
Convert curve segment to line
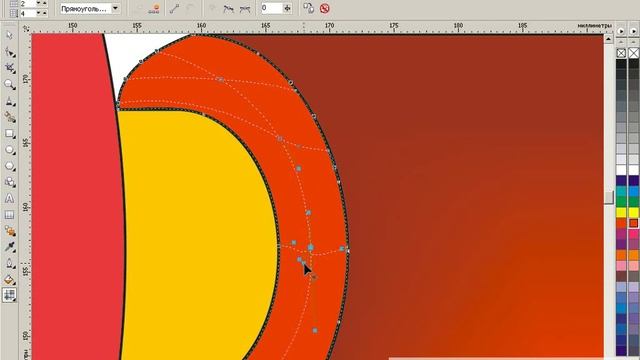pyautogui.click(x=174, y=9)
